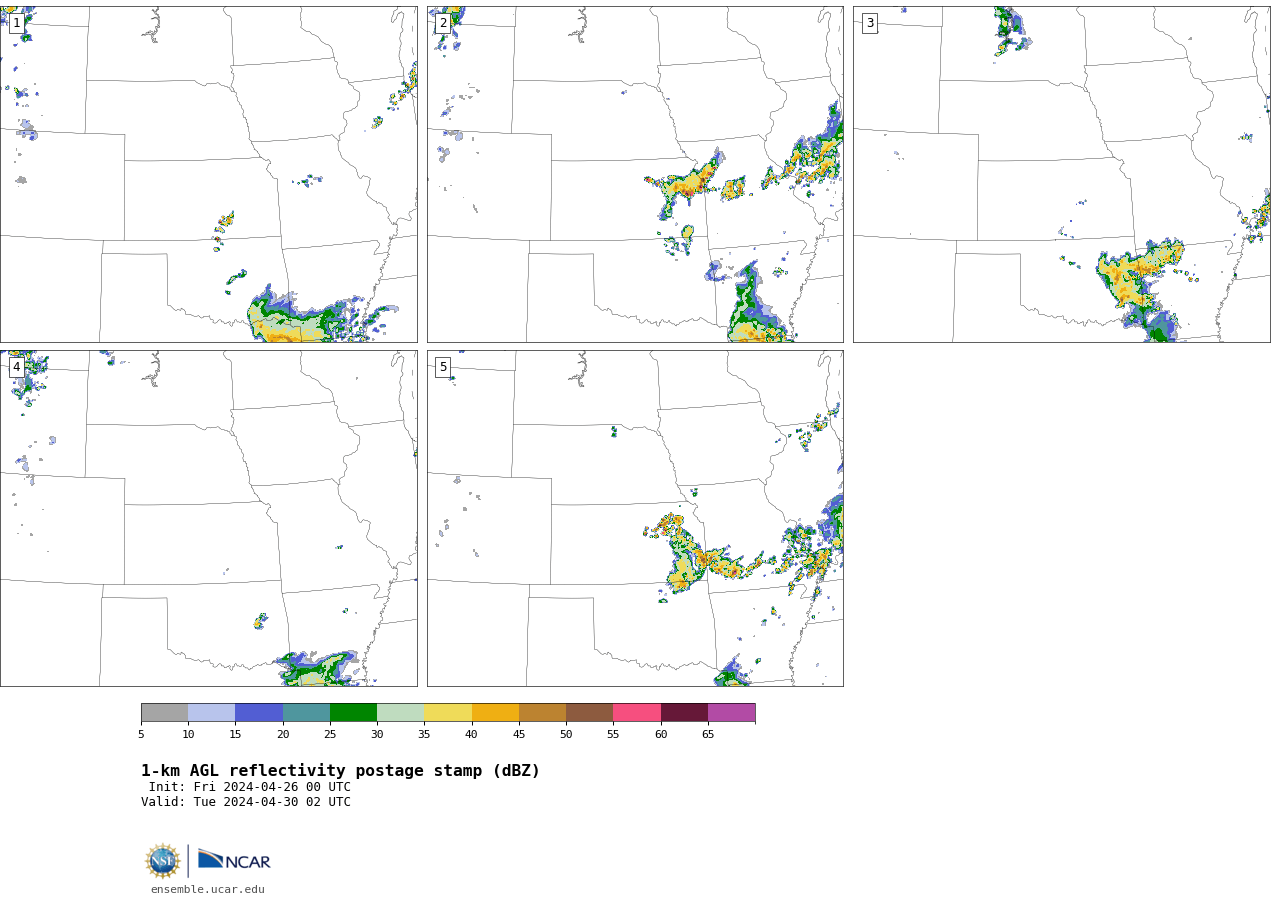Open ensemble member 5 reflectivity map
1280x901 pixels.
(635, 518)
